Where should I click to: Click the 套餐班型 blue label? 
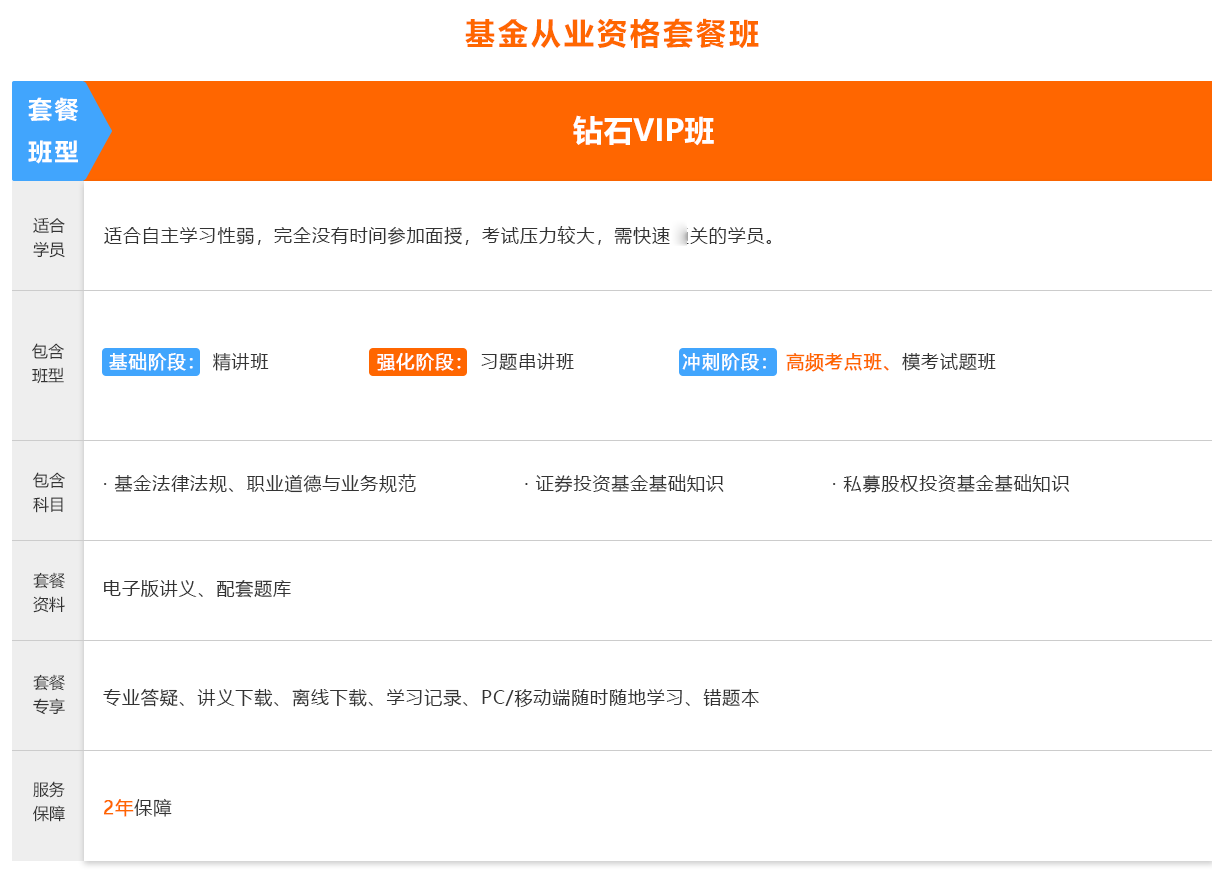click(x=53, y=131)
